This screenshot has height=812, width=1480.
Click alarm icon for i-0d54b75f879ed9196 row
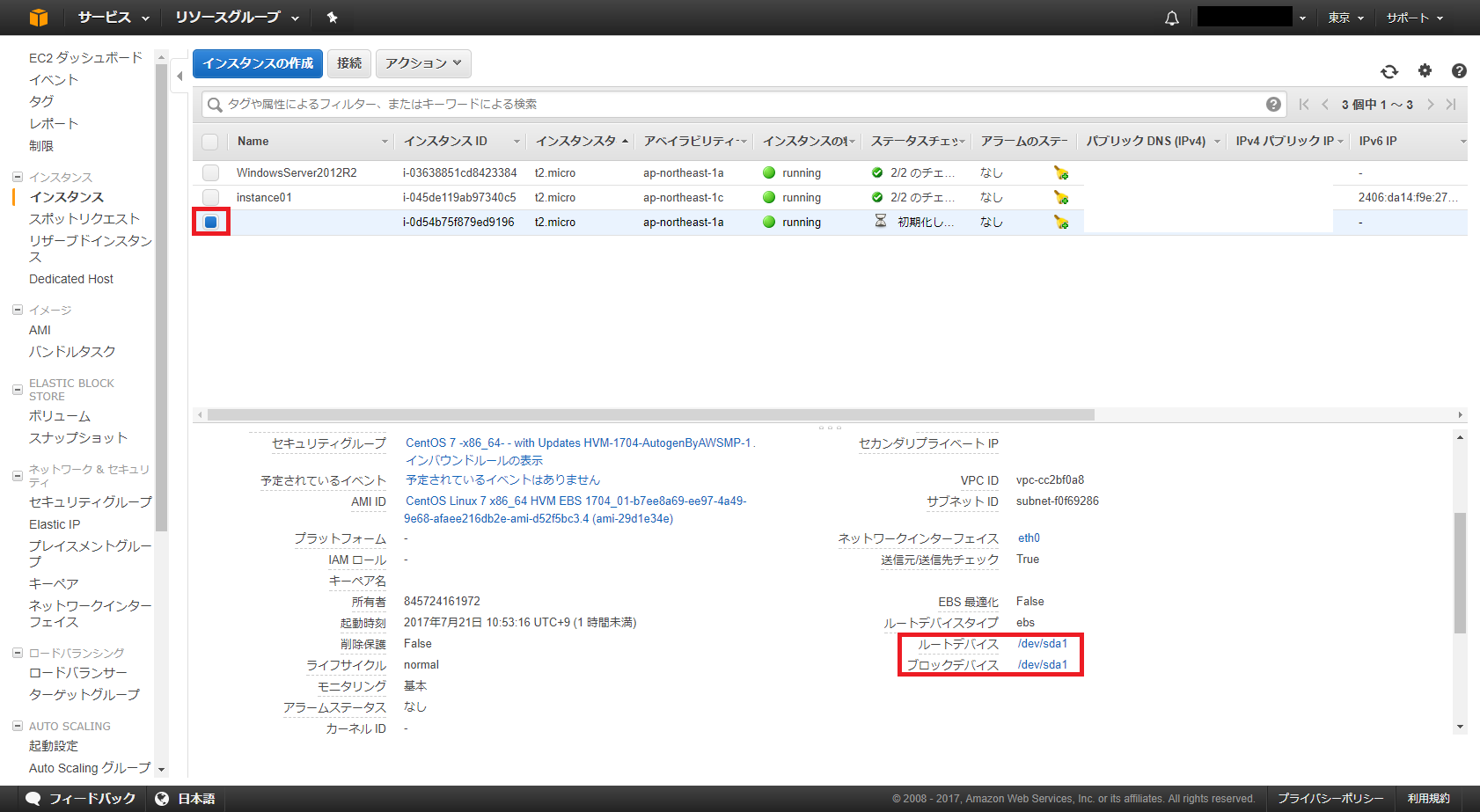point(1061,223)
